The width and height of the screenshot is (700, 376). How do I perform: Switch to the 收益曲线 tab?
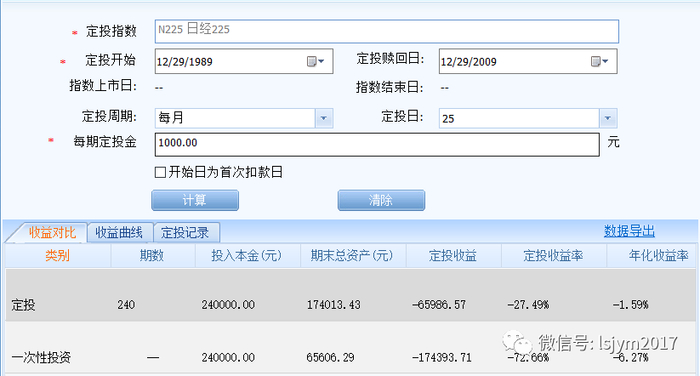(x=119, y=233)
